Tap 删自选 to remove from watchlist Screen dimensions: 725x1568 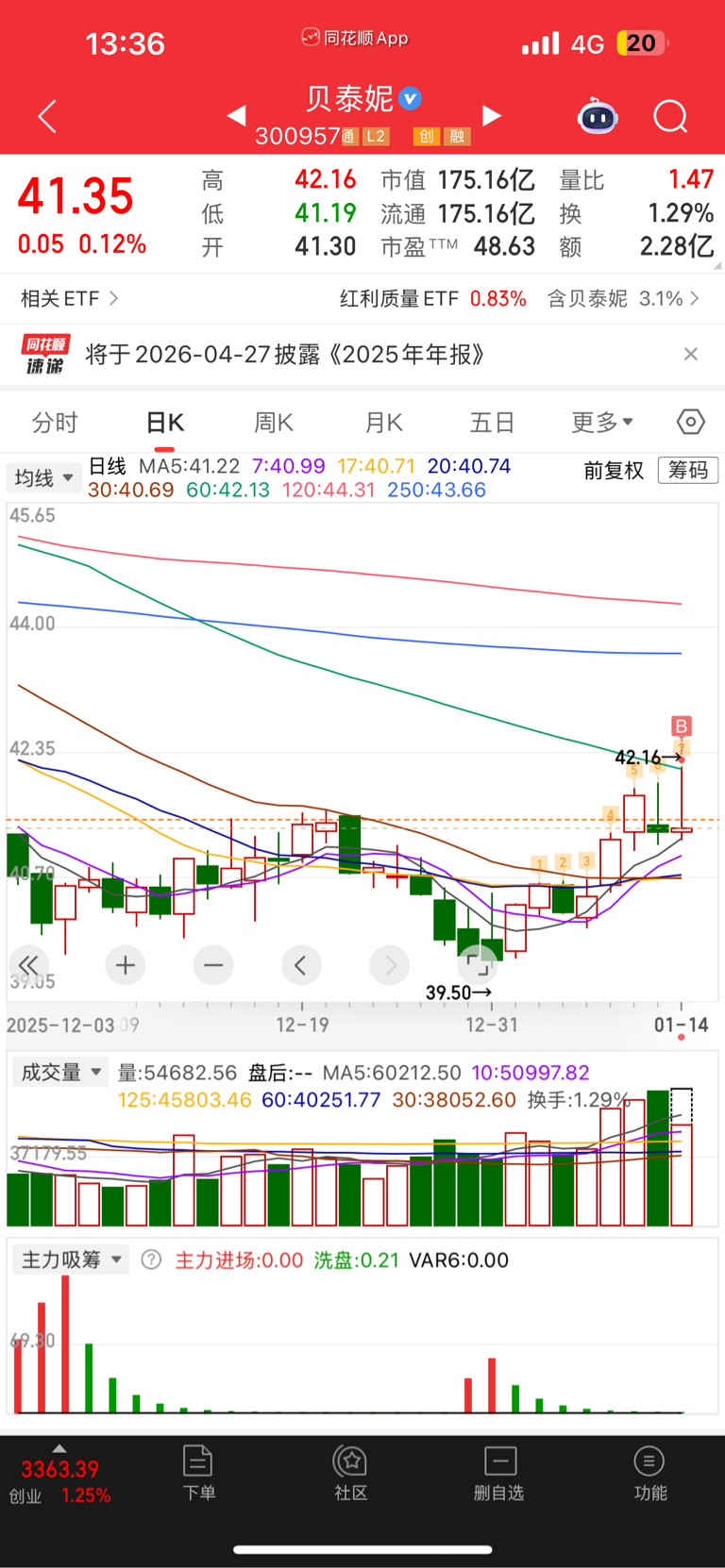[499, 1472]
